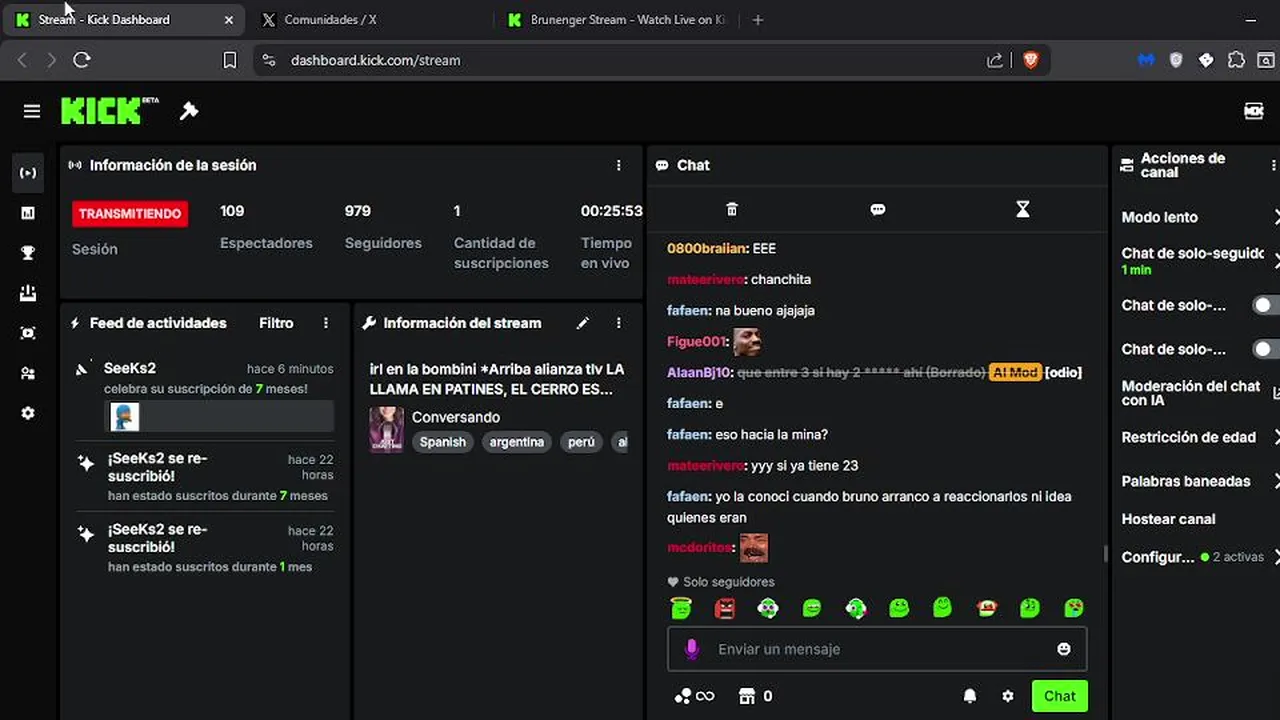Open the Filtro option in activity feed
This screenshot has width=1280, height=720.
[x=276, y=323]
